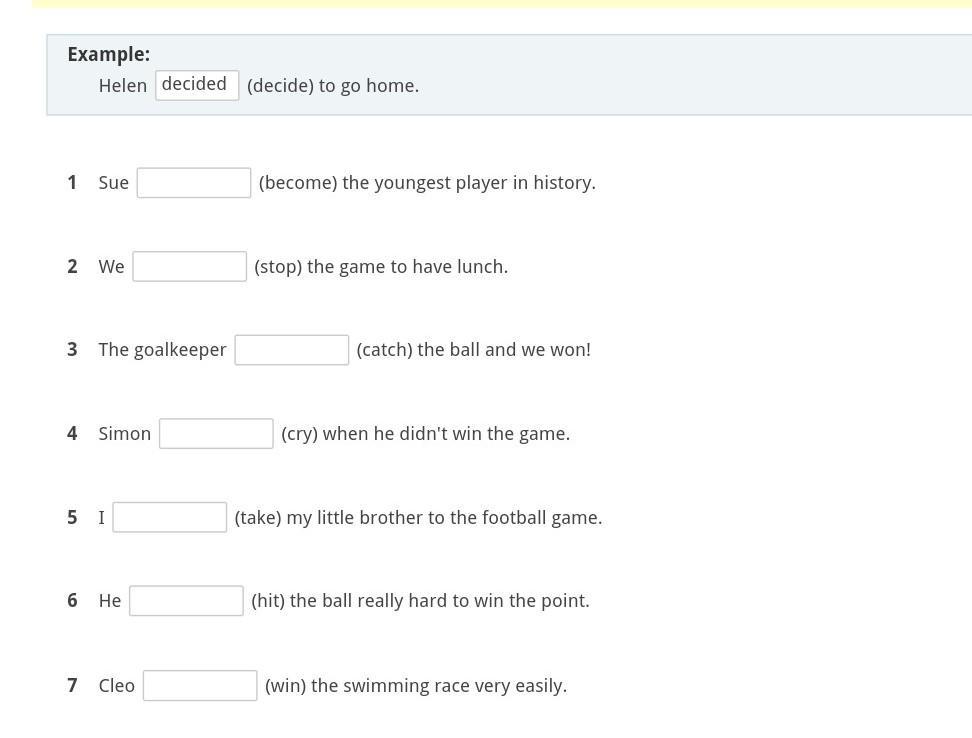Click '(become) the youngest player in history.'

tap(427, 183)
